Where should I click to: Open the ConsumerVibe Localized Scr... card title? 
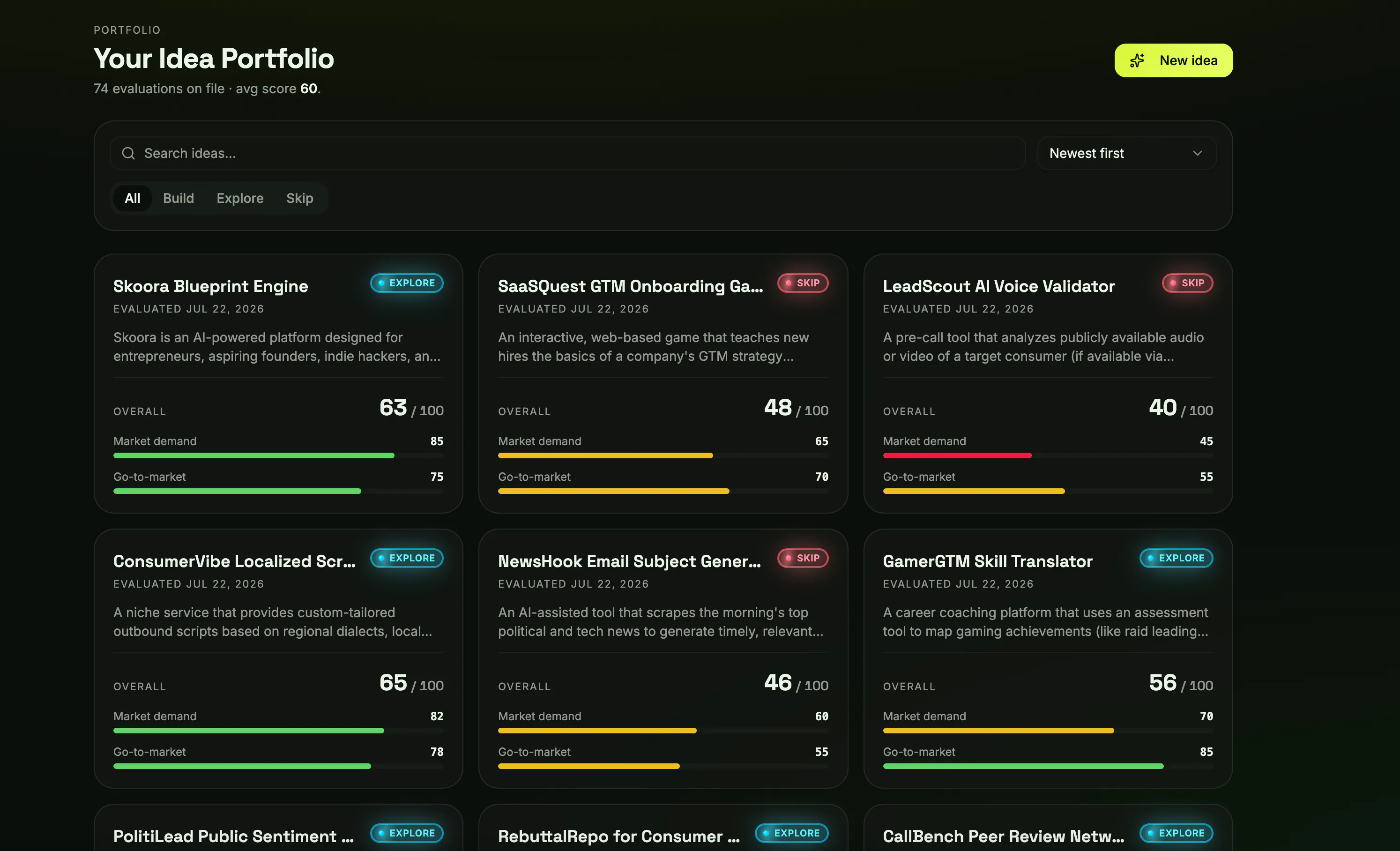coord(235,561)
